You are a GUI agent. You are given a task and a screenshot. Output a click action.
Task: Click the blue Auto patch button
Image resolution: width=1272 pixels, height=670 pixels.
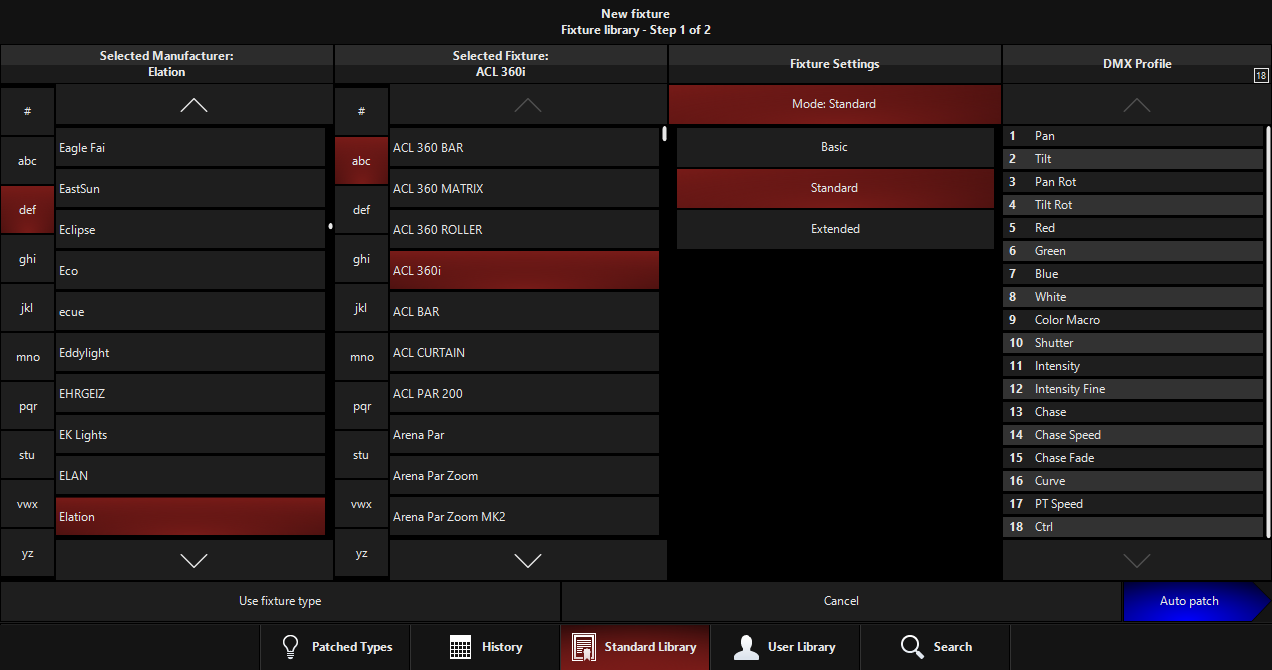tap(1196, 601)
